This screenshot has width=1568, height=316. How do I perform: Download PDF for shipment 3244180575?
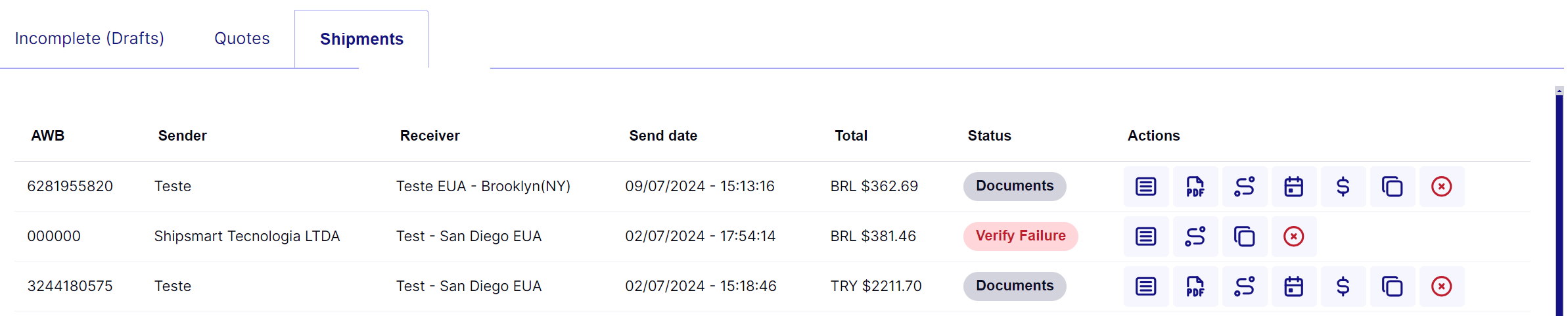[1195, 286]
